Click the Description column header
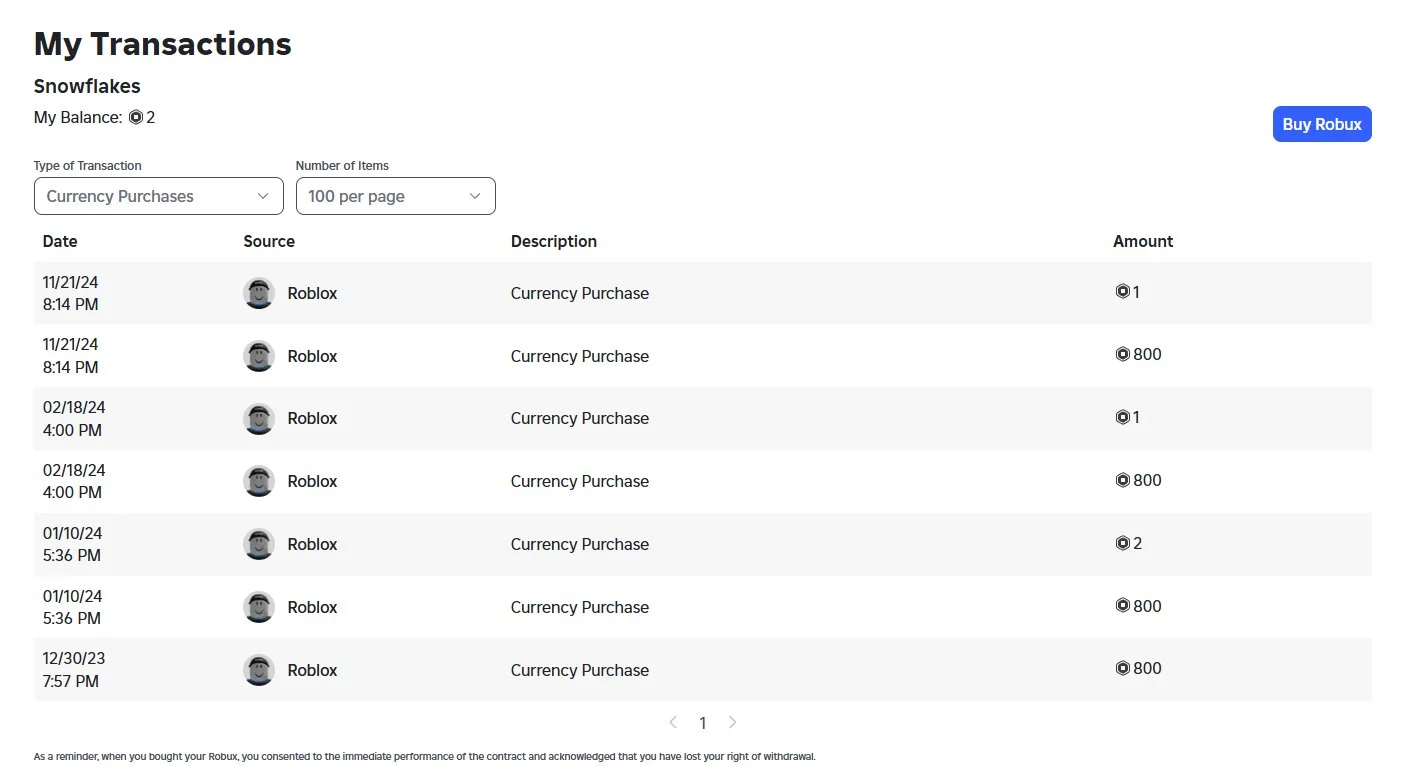Screen dimensions: 1420x766 coord(553,241)
